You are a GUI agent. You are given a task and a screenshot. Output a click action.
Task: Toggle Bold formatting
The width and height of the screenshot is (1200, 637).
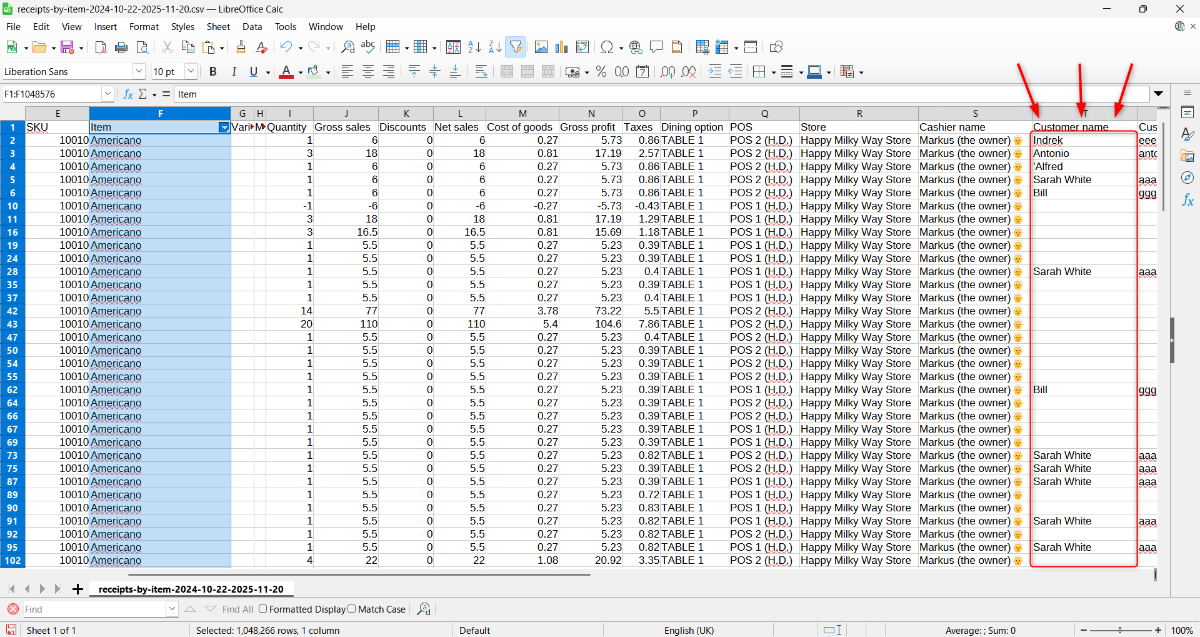point(212,72)
